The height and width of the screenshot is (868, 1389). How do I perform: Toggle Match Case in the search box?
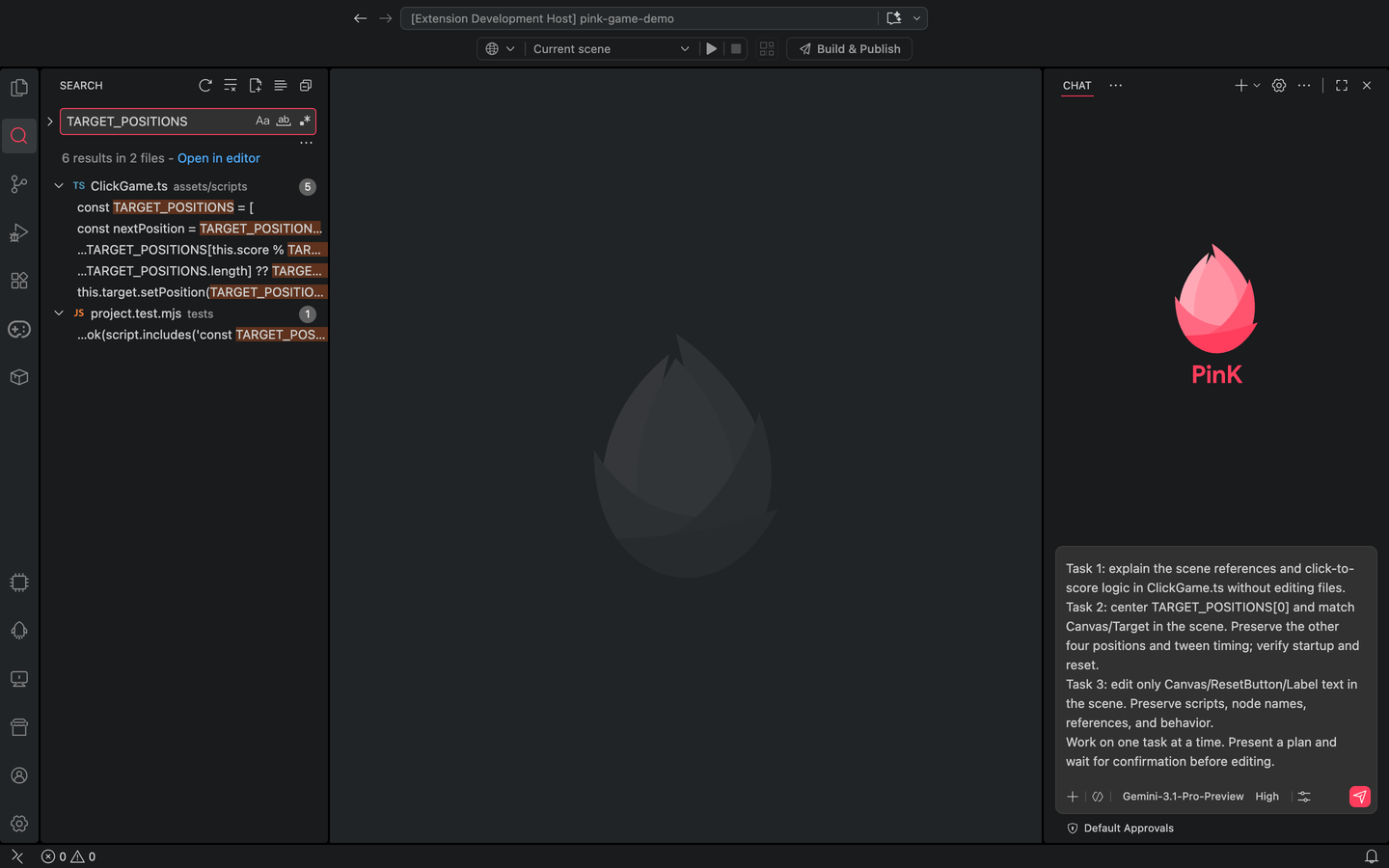[262, 122]
